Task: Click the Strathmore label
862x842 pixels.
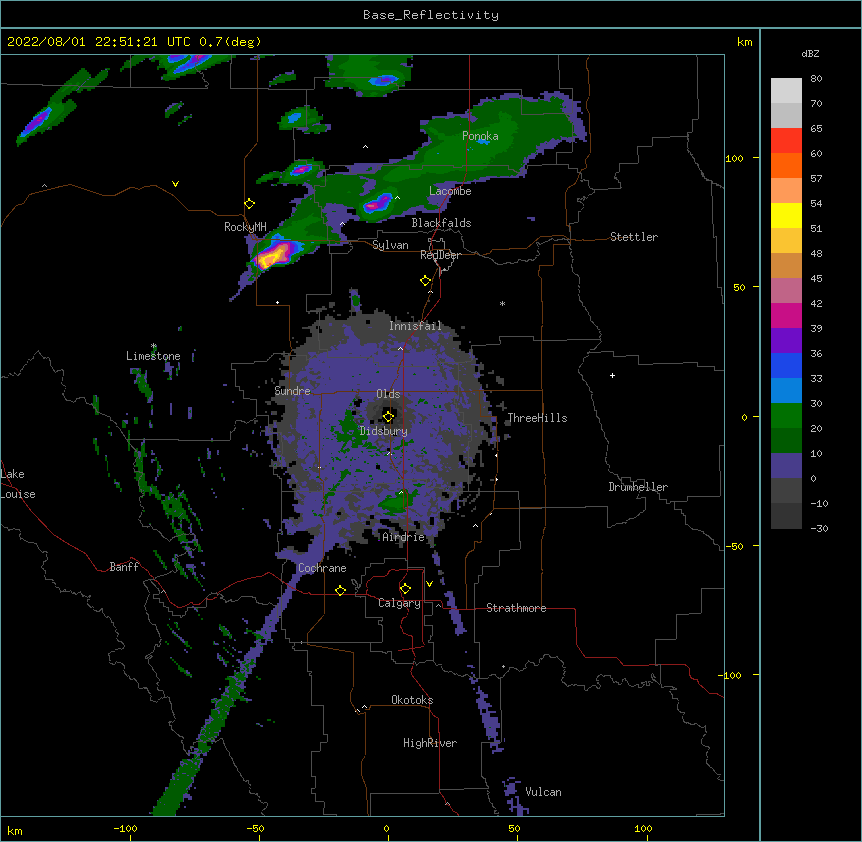Action: [516, 608]
